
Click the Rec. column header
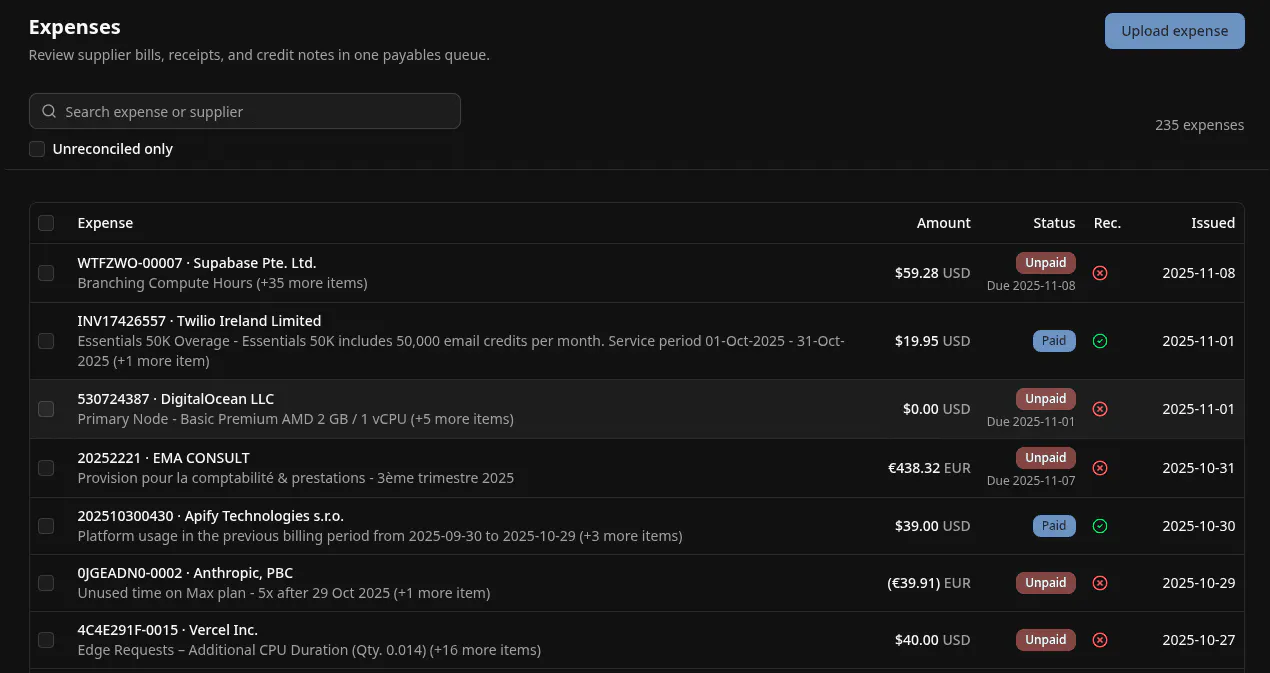pyautogui.click(x=1107, y=223)
